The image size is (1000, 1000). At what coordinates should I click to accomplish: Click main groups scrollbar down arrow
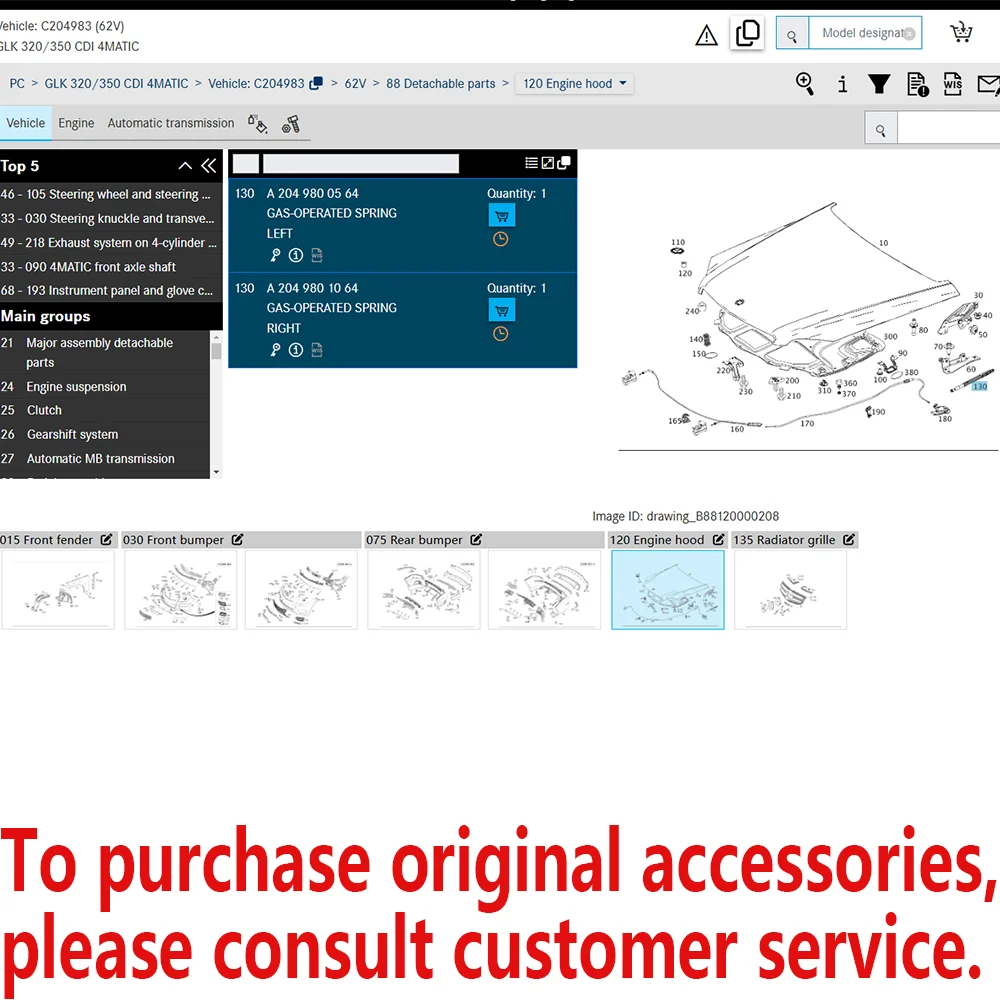[x=216, y=472]
